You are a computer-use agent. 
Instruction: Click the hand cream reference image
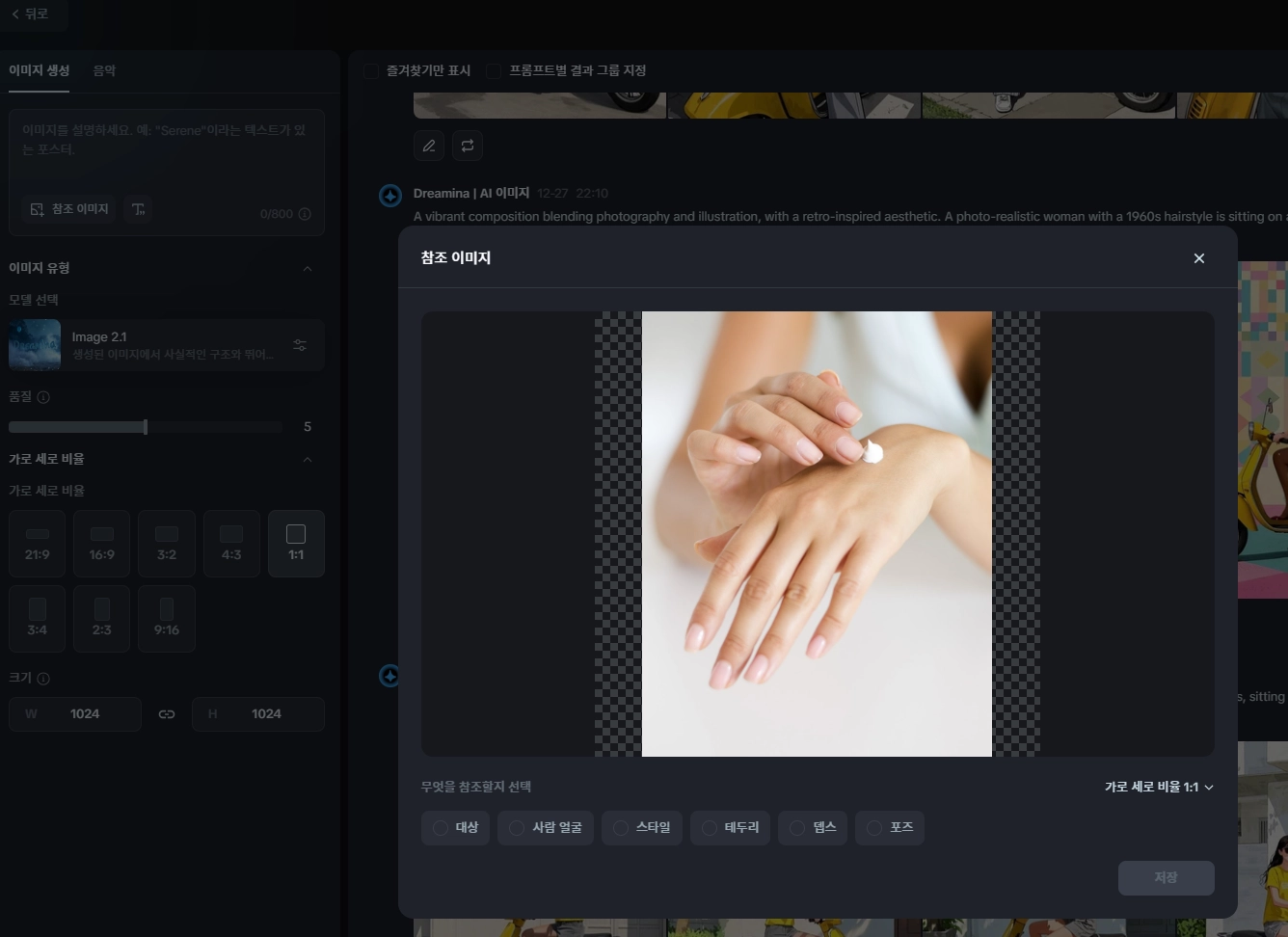coord(817,533)
